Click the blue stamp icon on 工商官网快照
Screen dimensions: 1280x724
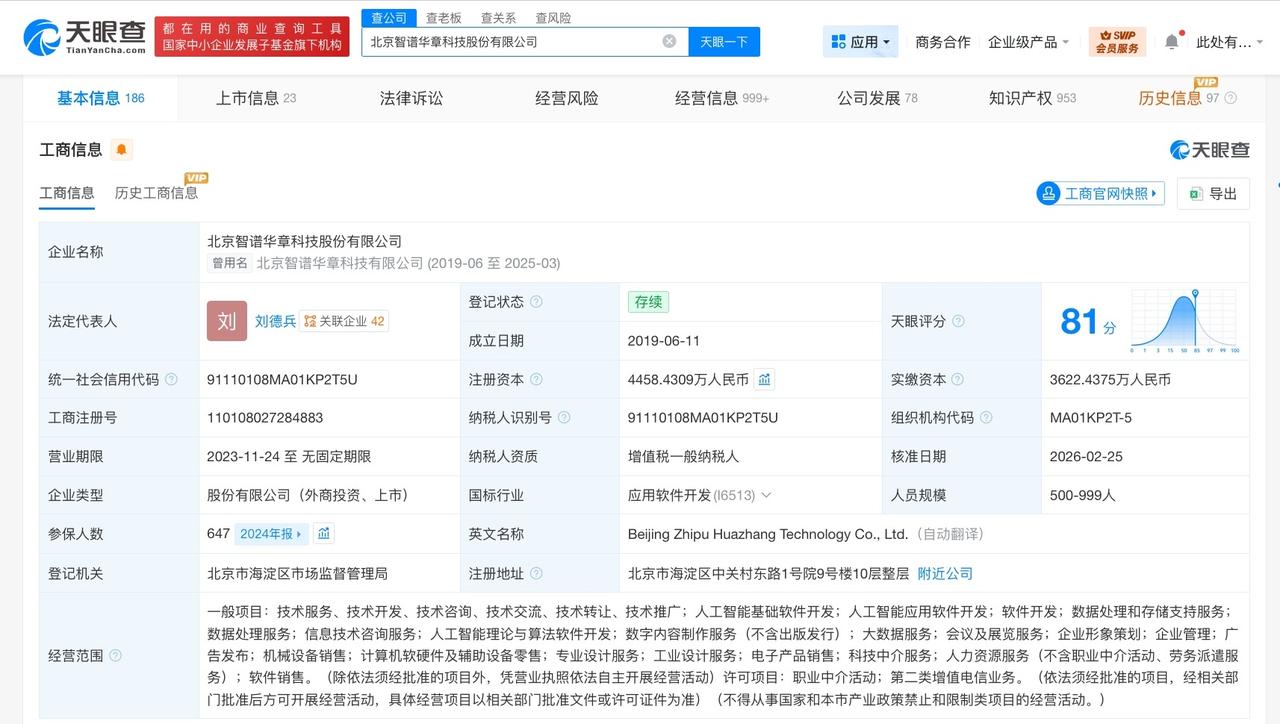(1048, 193)
